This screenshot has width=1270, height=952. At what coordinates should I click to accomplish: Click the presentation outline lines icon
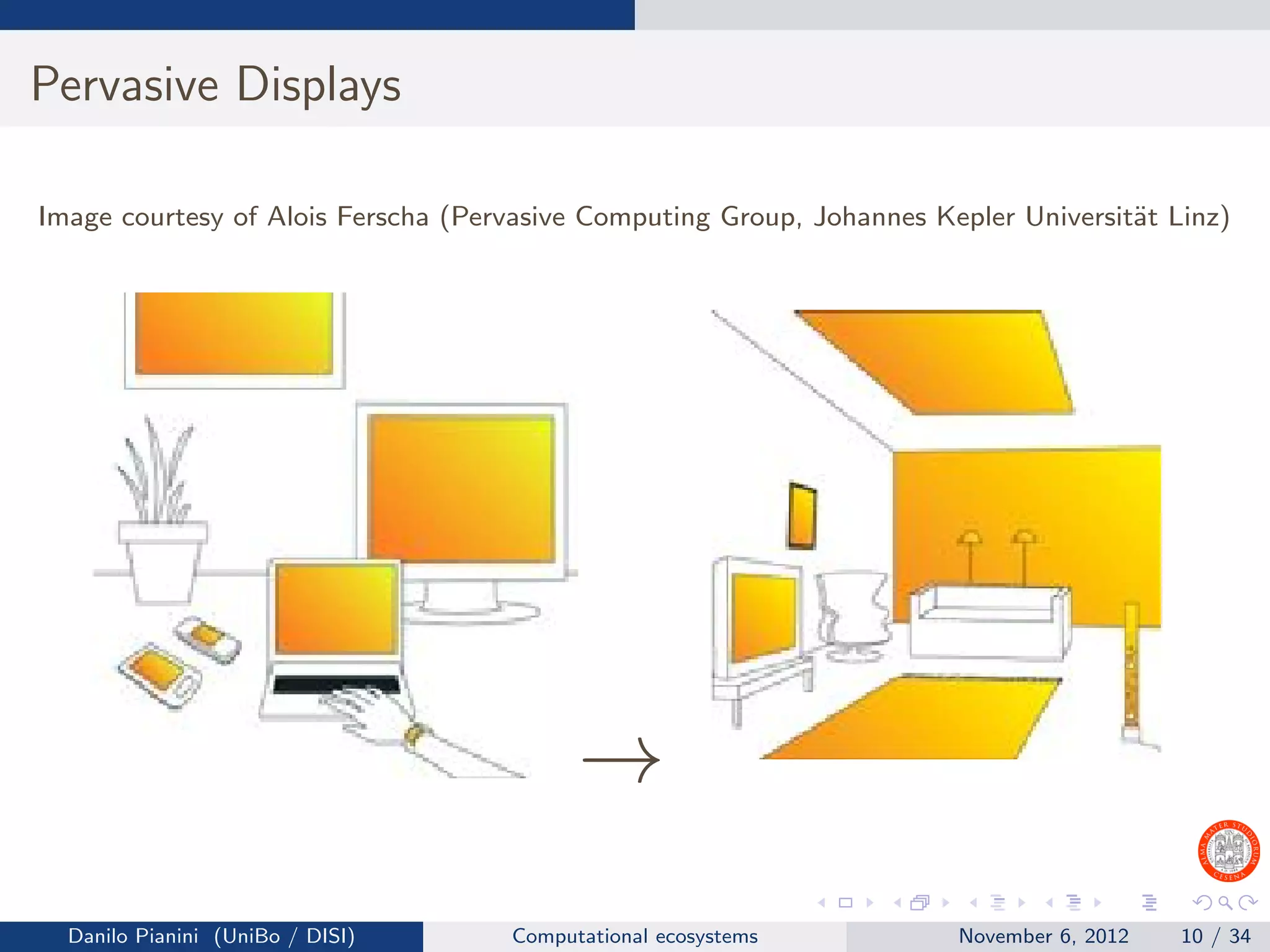tap(1149, 903)
